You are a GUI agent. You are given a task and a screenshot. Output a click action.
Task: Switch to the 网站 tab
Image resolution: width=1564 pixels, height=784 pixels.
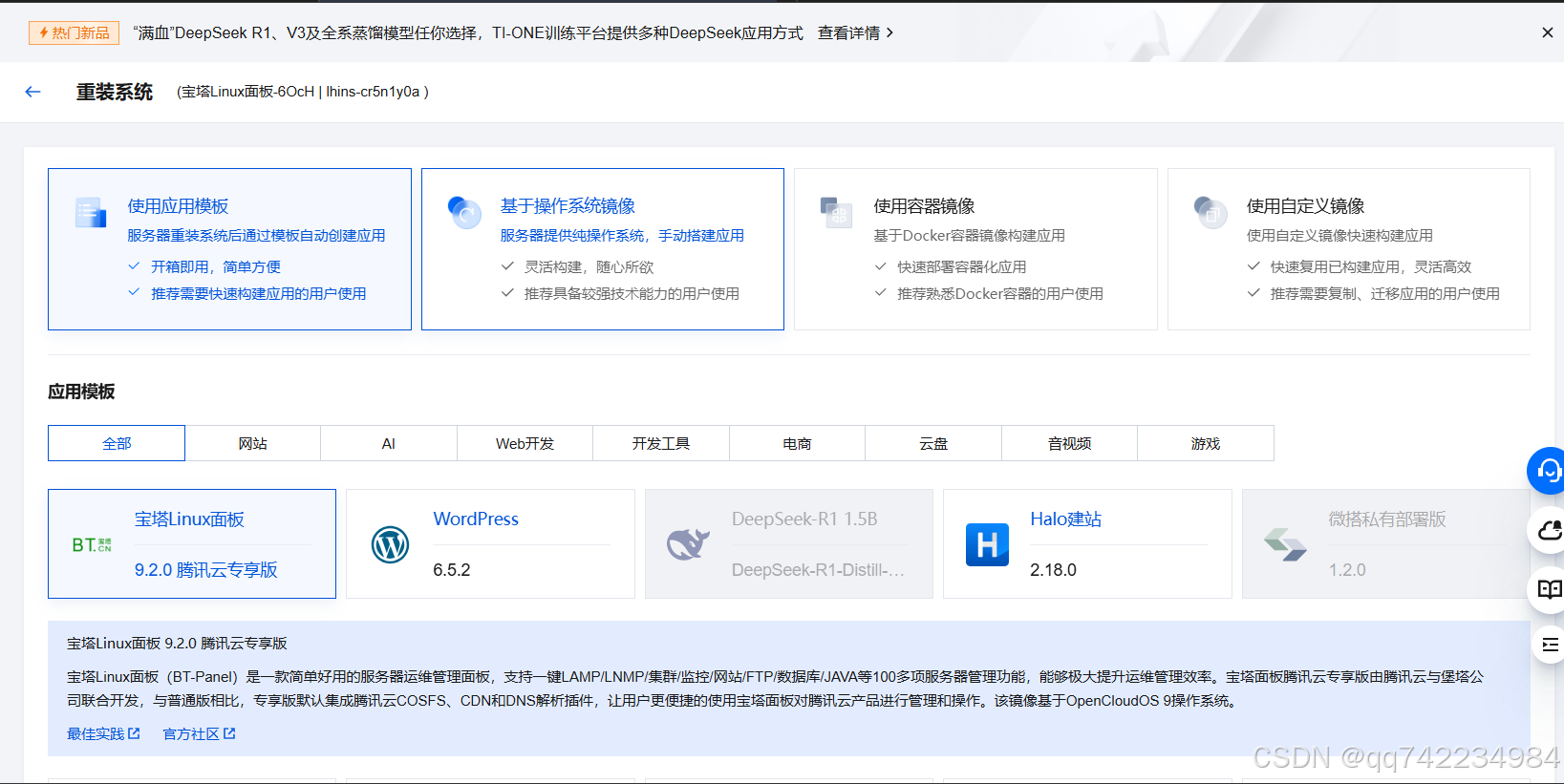252,443
